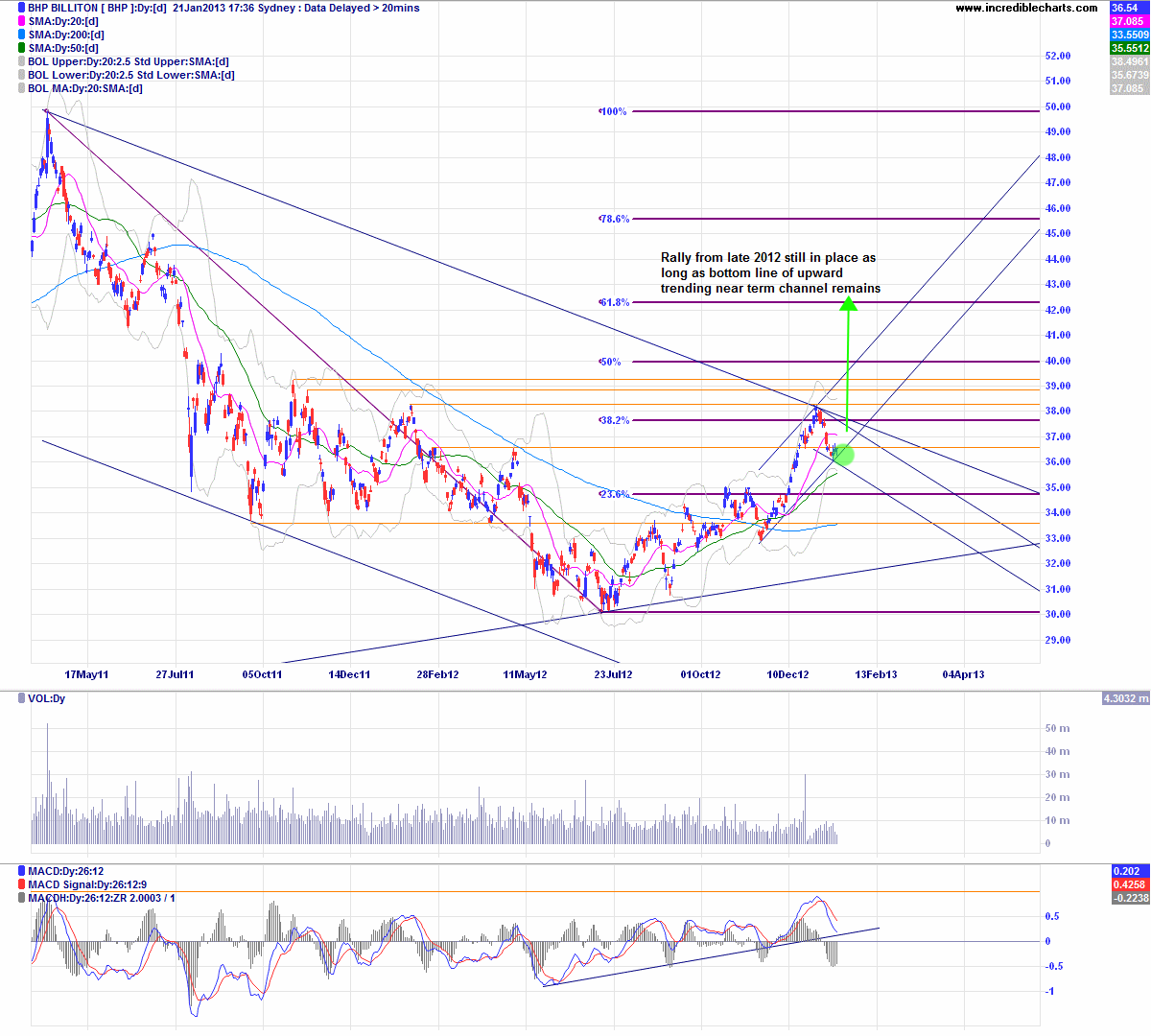Click the 10Dec12 date axis label

tap(787, 674)
